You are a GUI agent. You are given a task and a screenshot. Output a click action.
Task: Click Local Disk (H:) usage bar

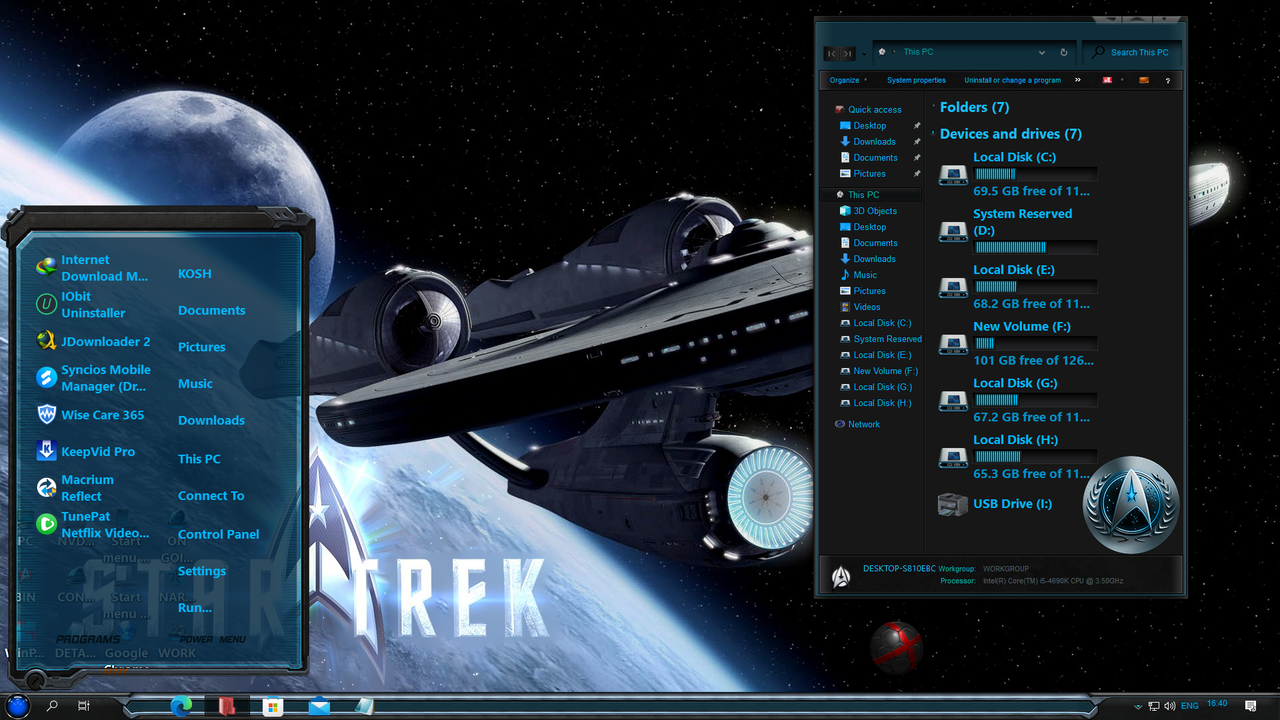1035,457
